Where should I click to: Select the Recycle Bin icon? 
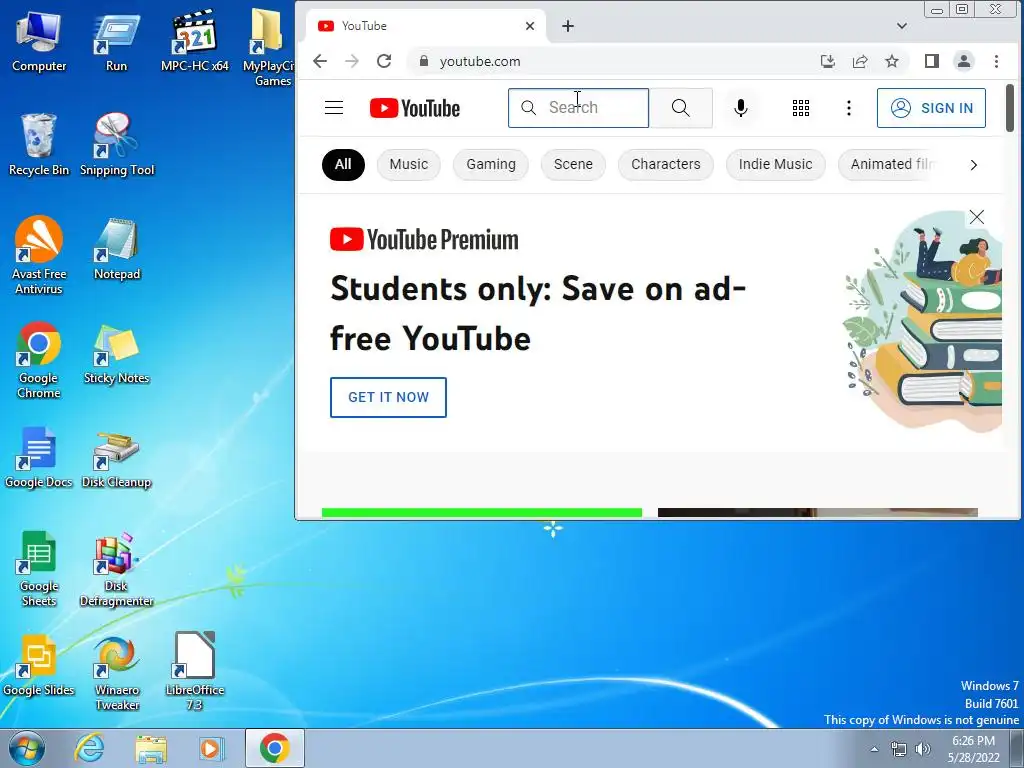click(39, 144)
